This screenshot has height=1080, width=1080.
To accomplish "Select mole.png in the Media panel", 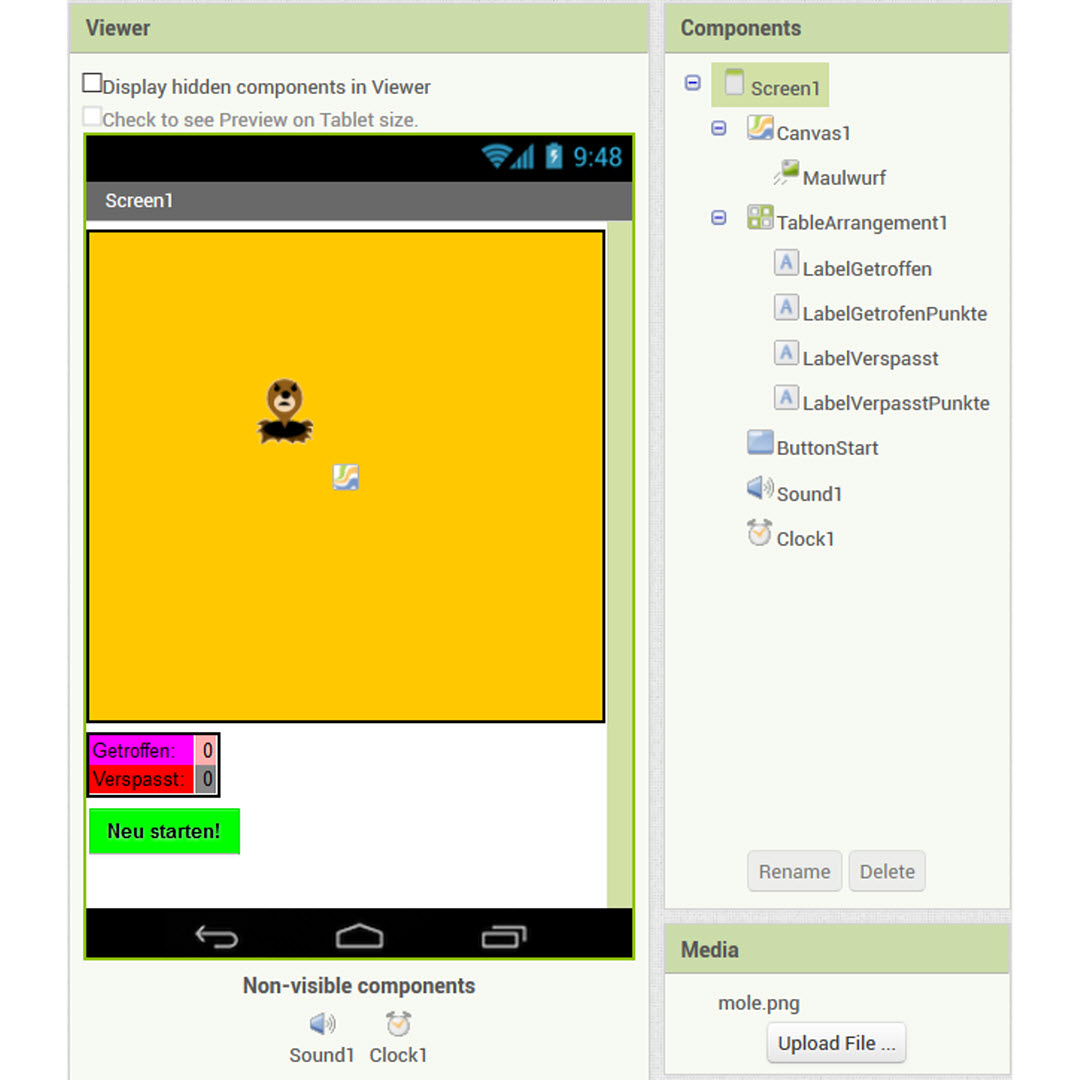I will (759, 1003).
